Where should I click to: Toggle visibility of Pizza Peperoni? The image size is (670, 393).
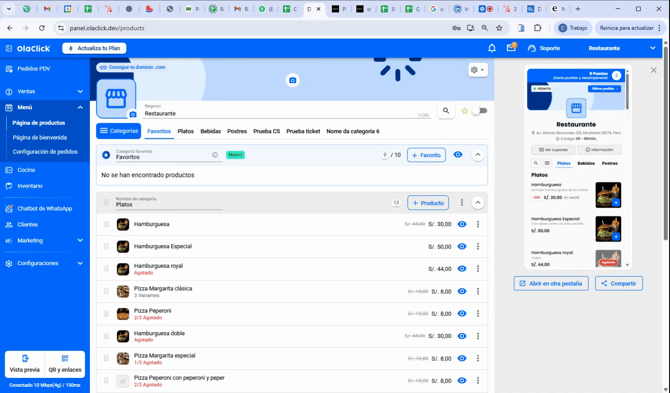tap(462, 314)
